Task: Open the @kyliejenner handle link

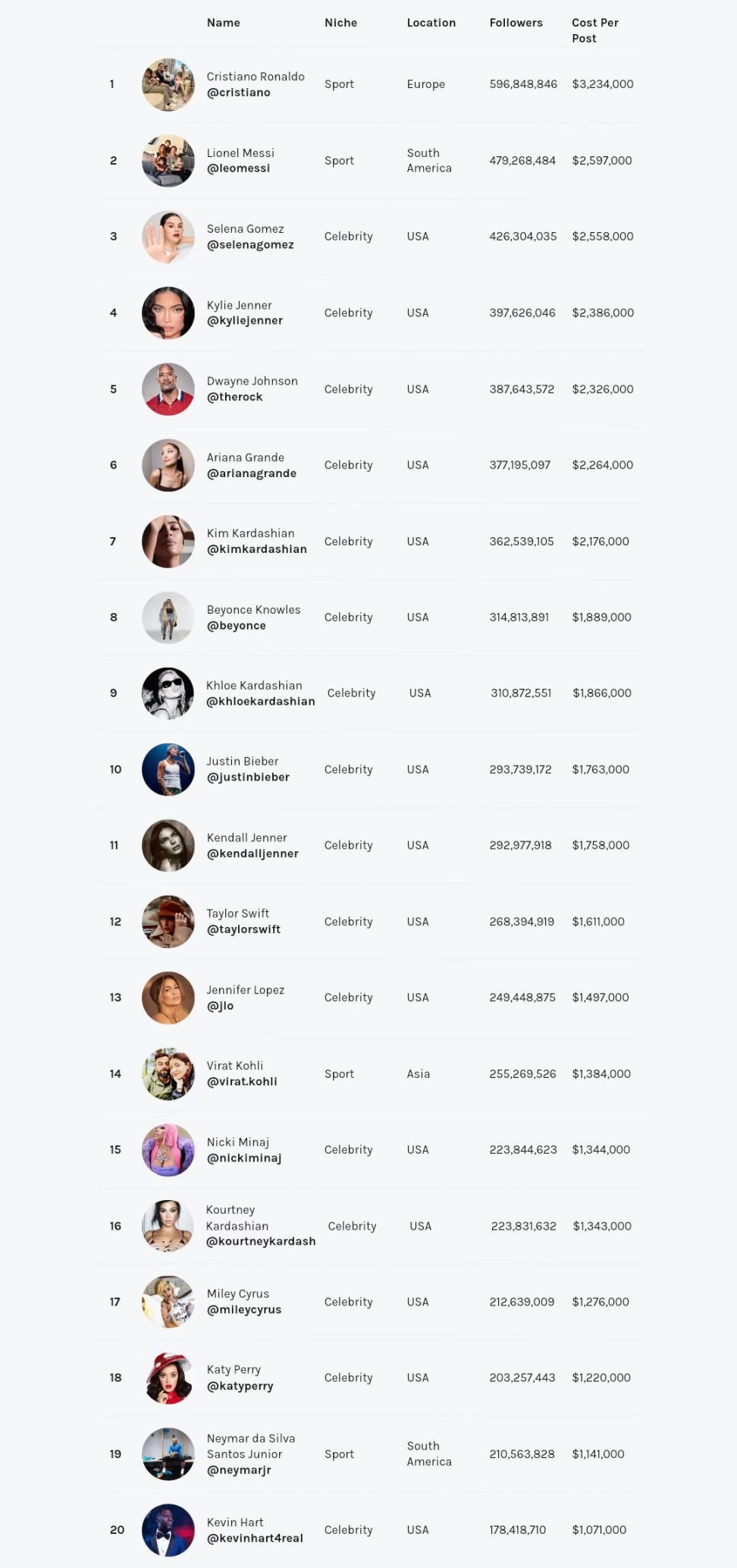Action: click(x=244, y=321)
